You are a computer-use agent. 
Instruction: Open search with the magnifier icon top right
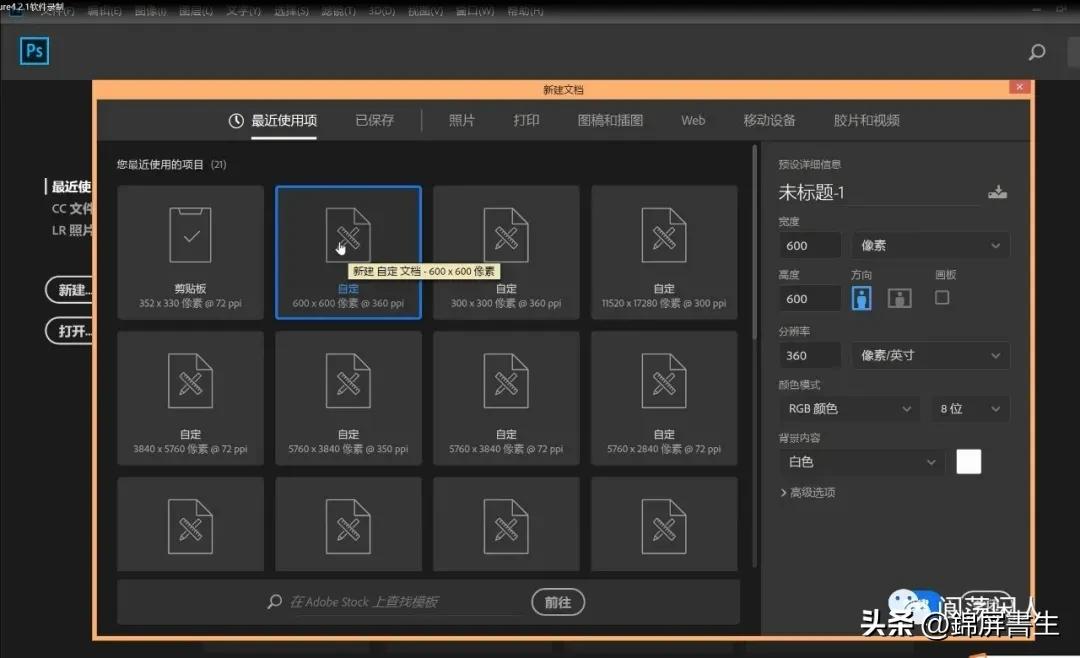pyautogui.click(x=1037, y=51)
